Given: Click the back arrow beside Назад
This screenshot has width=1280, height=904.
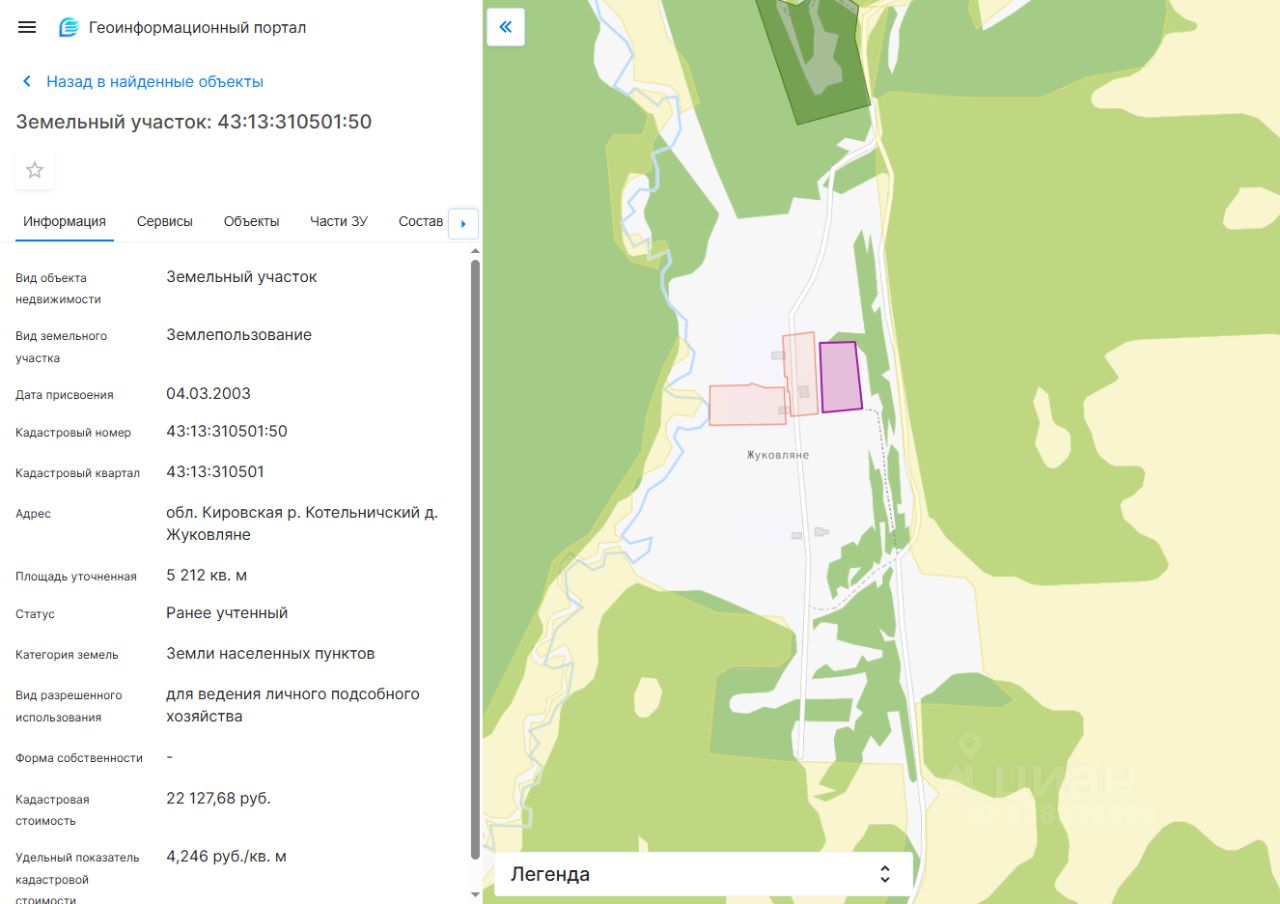Looking at the screenshot, I should click(x=27, y=82).
